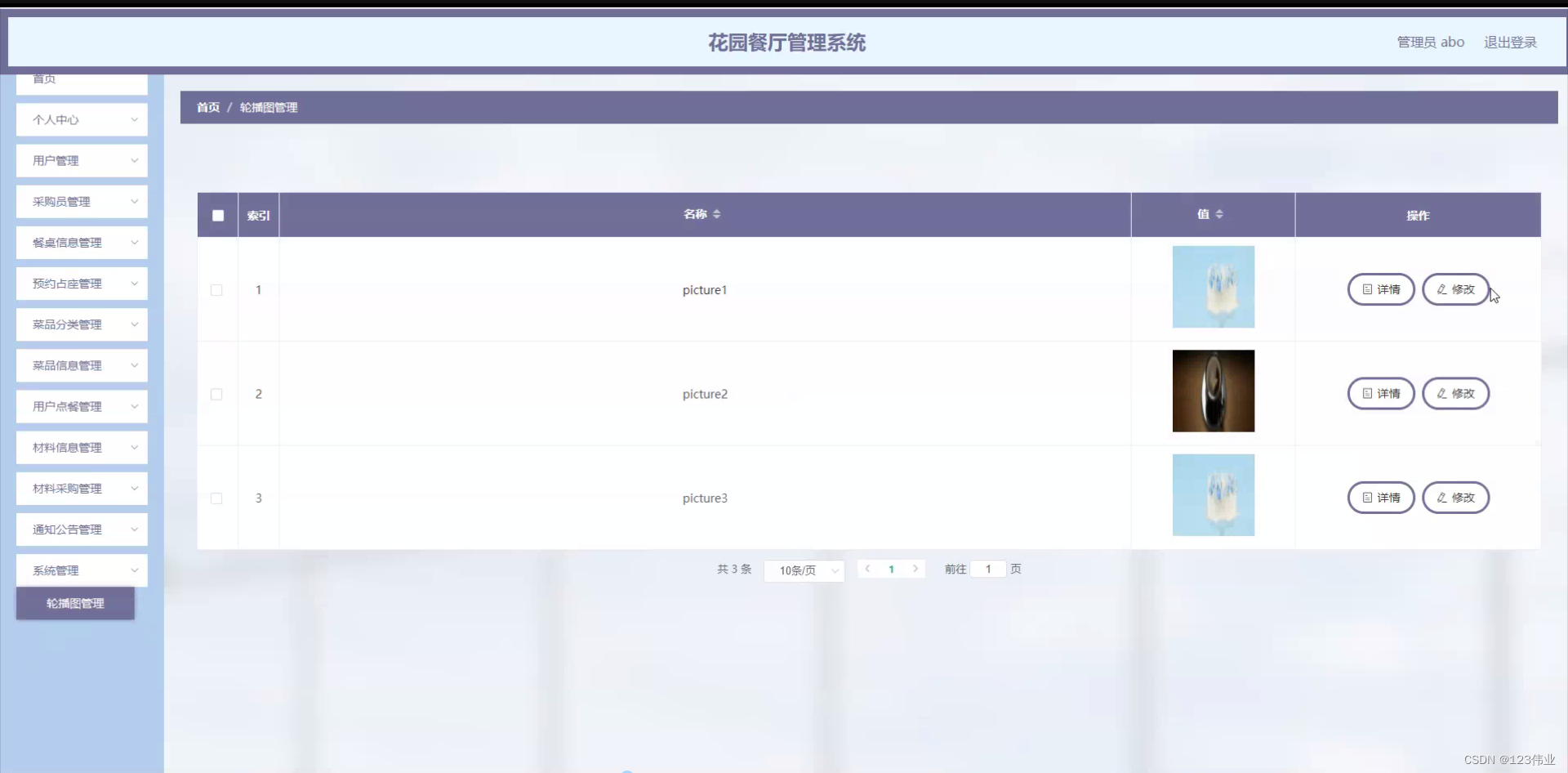The height and width of the screenshot is (773, 1568).
Task: Click page 1 in pagination
Action: (x=892, y=569)
